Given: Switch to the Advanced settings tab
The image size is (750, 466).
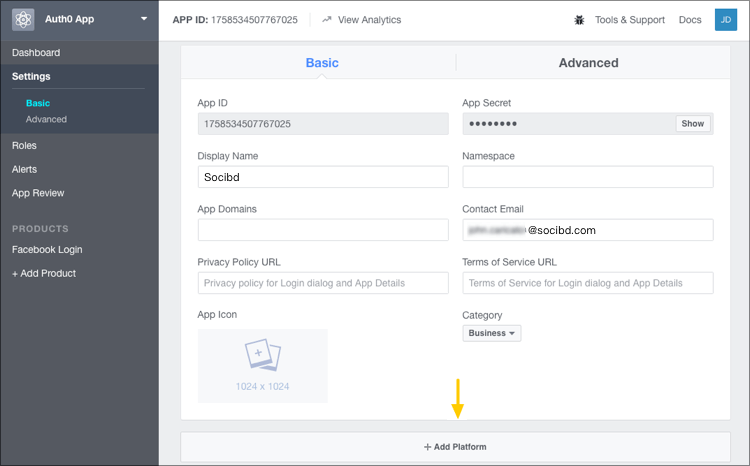Looking at the screenshot, I should pyautogui.click(x=588, y=63).
